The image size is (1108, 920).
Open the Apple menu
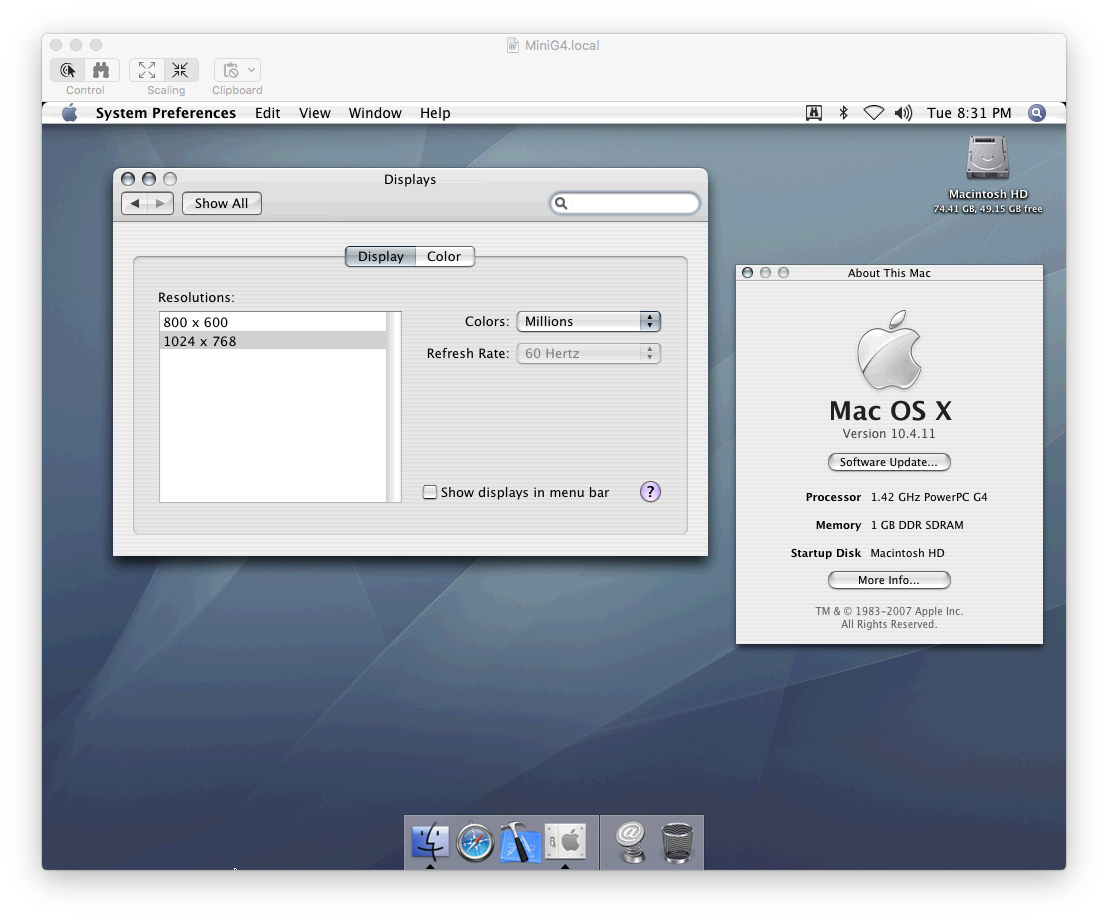[69, 113]
